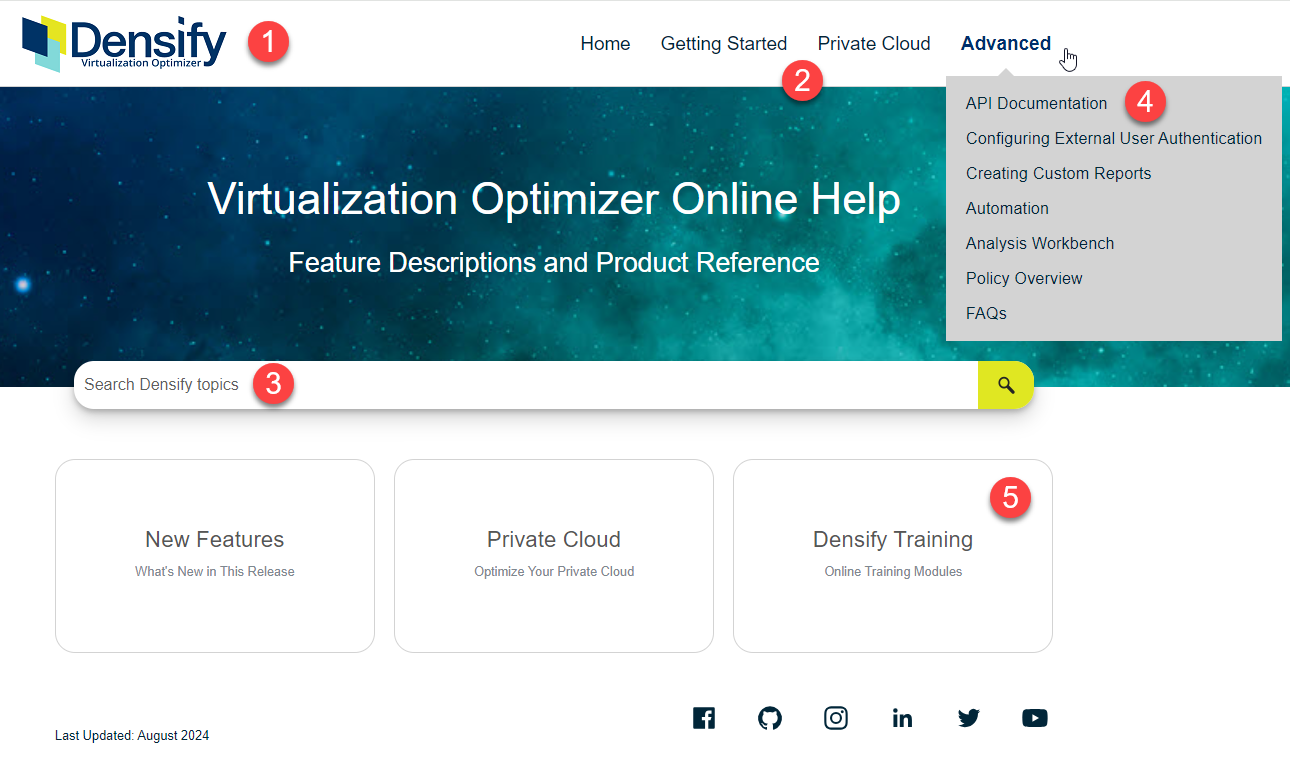Click the Densify Virtualization Optimizer logo
This screenshot has height=760, width=1290.
pyautogui.click(x=124, y=43)
